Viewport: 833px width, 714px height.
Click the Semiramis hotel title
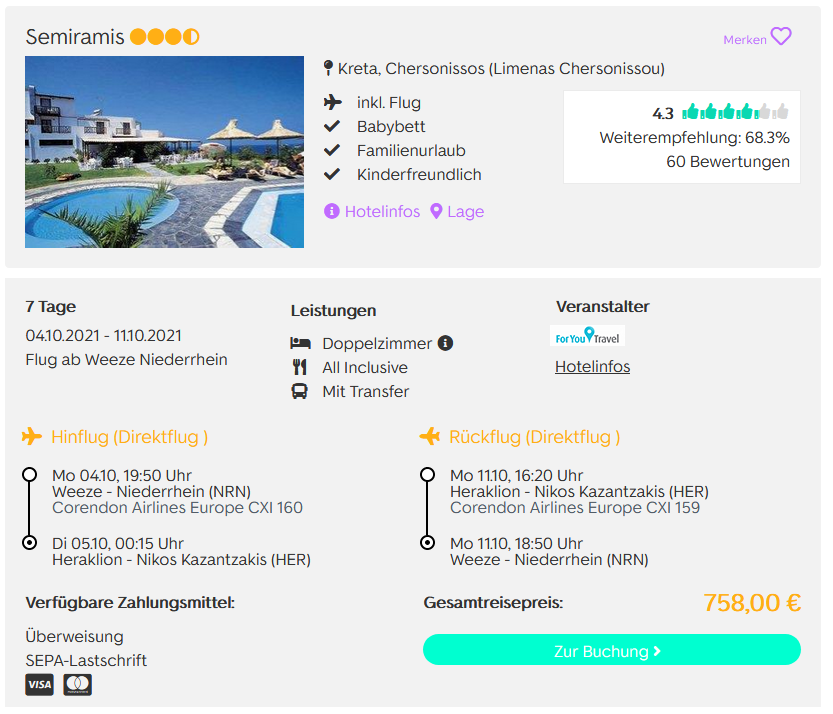[x=75, y=37]
